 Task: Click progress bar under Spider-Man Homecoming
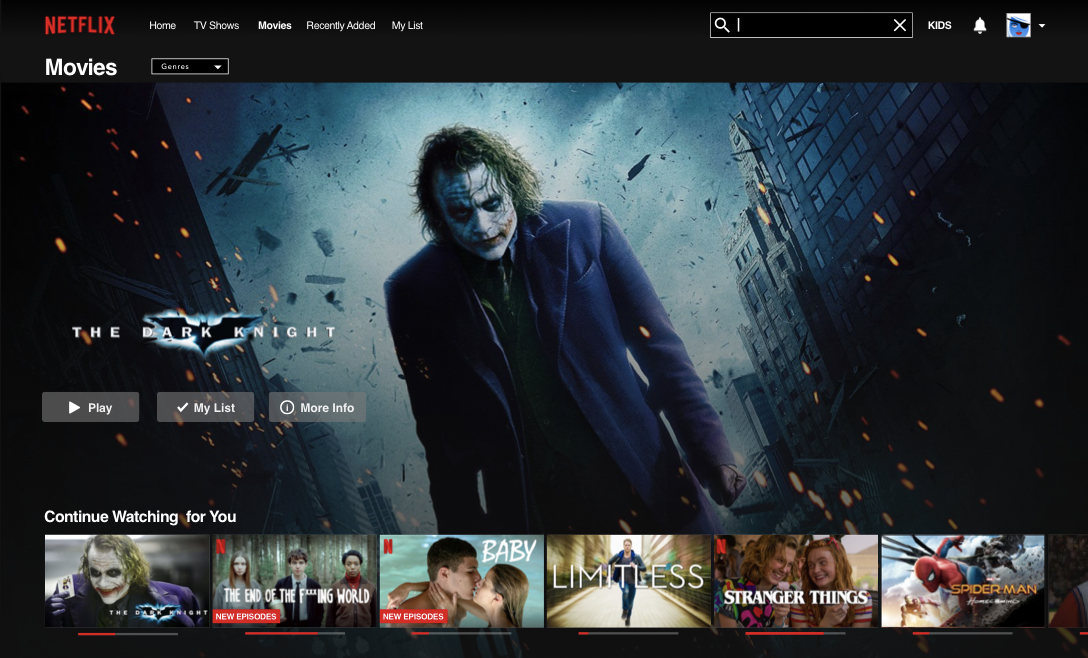[963, 634]
